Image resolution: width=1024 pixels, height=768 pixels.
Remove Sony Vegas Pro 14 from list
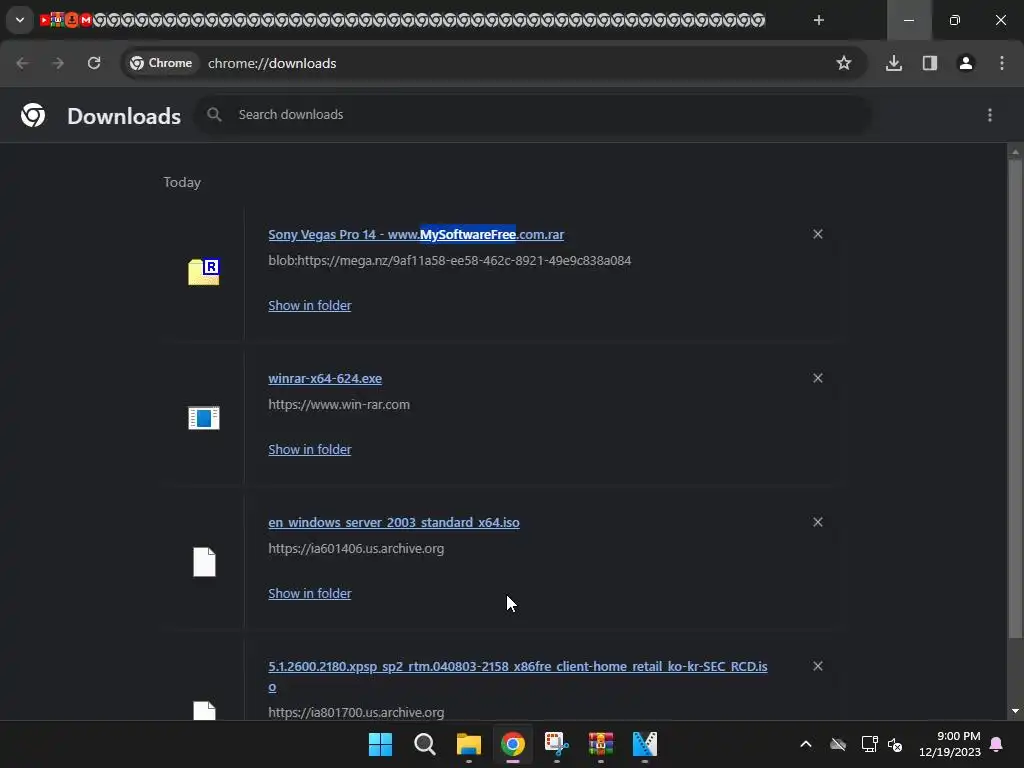pos(818,234)
